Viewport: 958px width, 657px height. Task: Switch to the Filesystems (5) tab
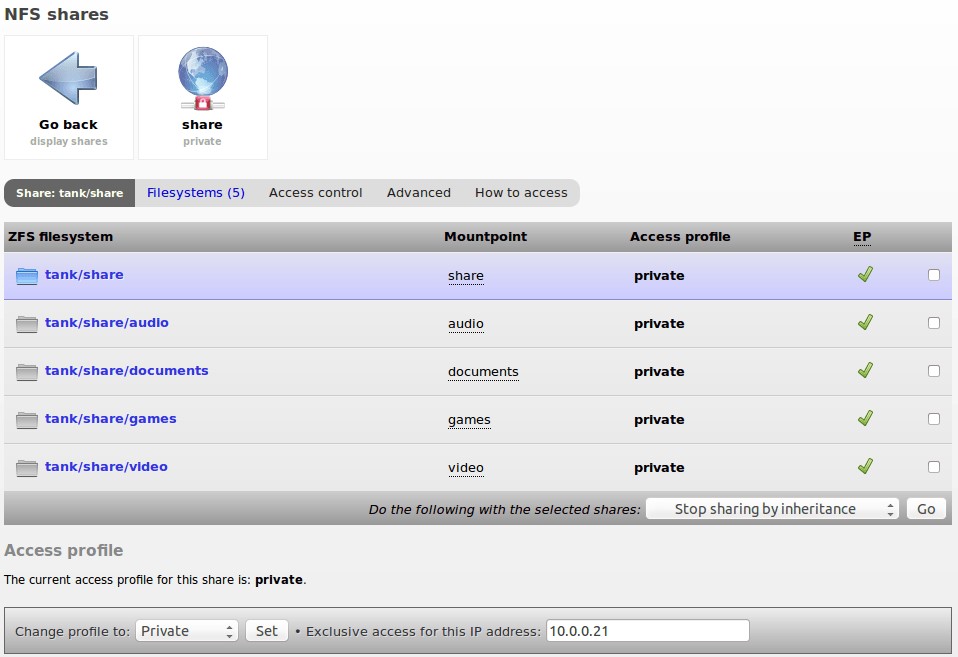[x=196, y=193]
